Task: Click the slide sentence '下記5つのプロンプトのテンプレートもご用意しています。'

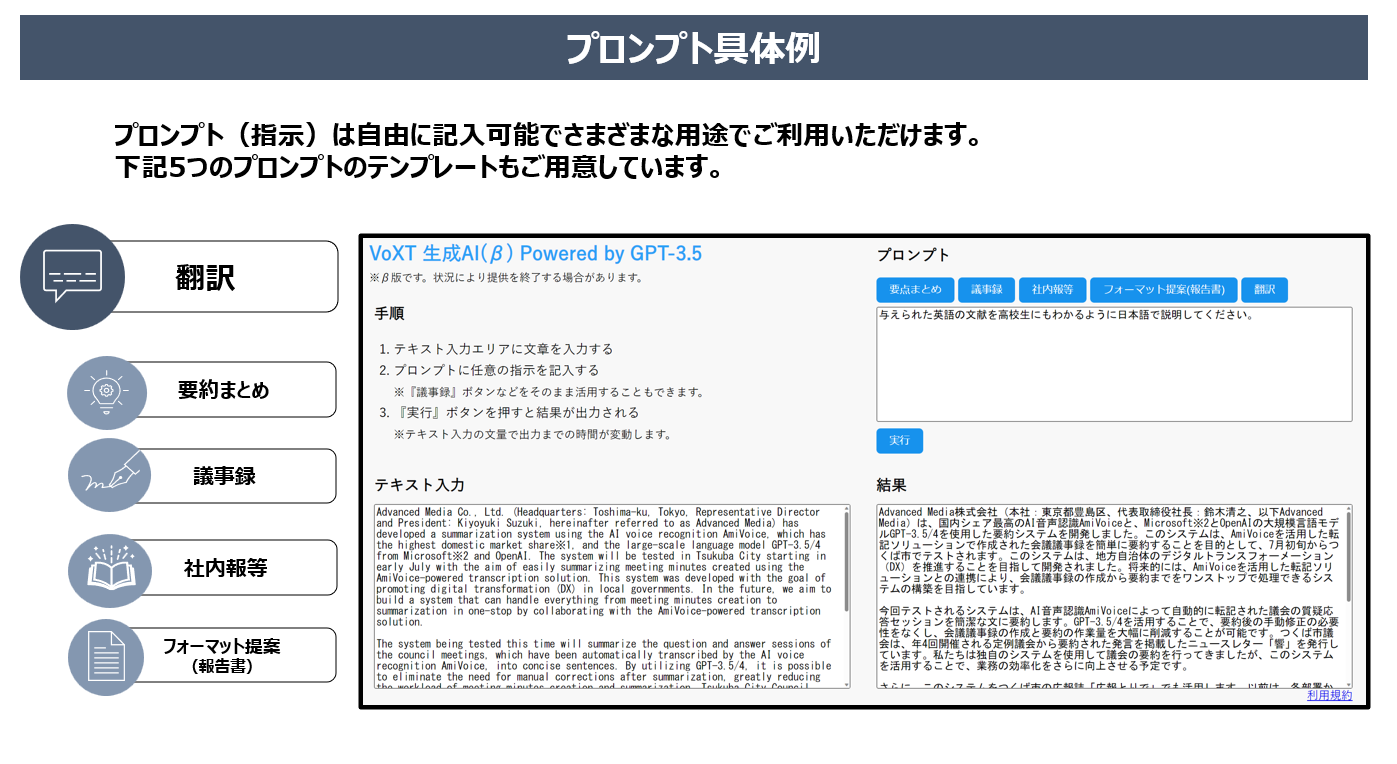Action: click(x=418, y=167)
